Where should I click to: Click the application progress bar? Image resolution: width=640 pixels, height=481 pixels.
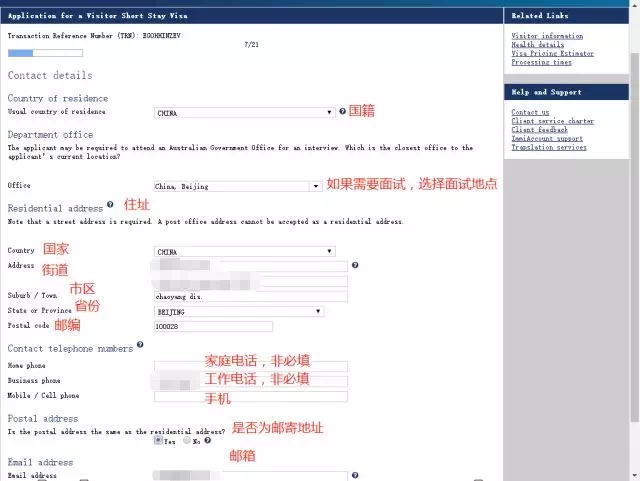pyautogui.click(x=33, y=52)
